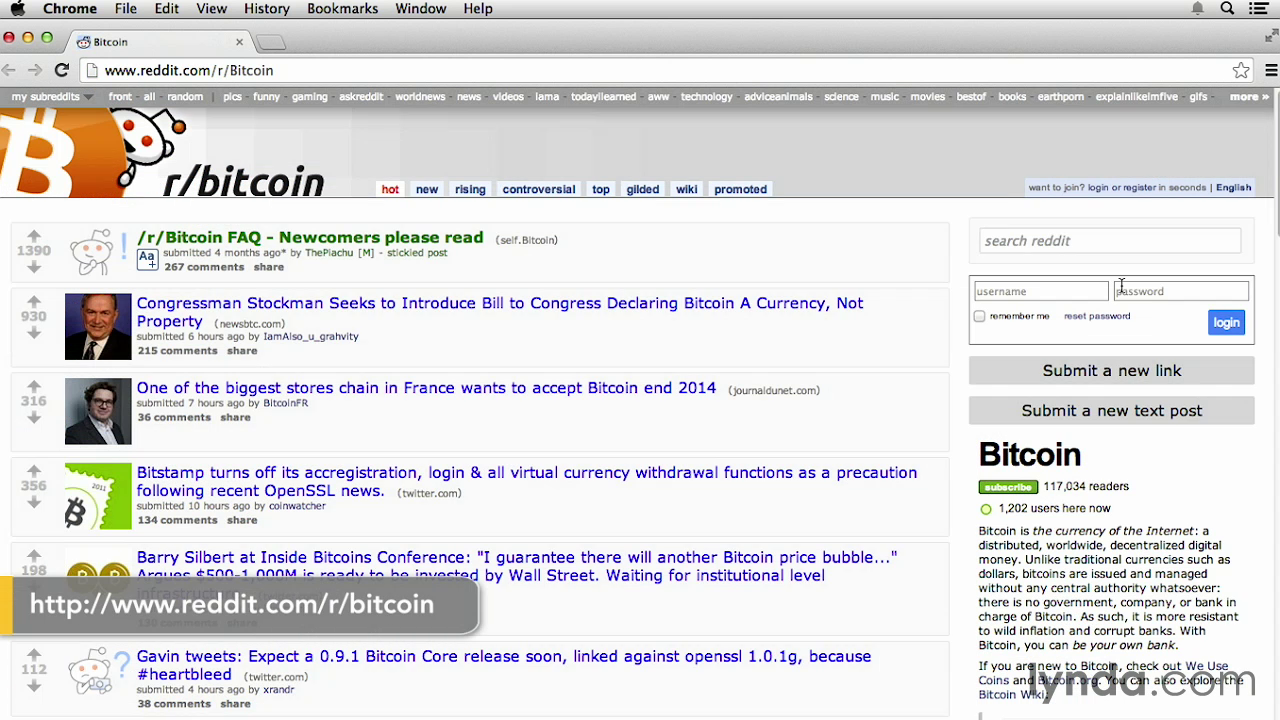Viewport: 1280px width, 720px height.
Task: Upvote the Barry Silbert conference post
Action: tap(34, 555)
